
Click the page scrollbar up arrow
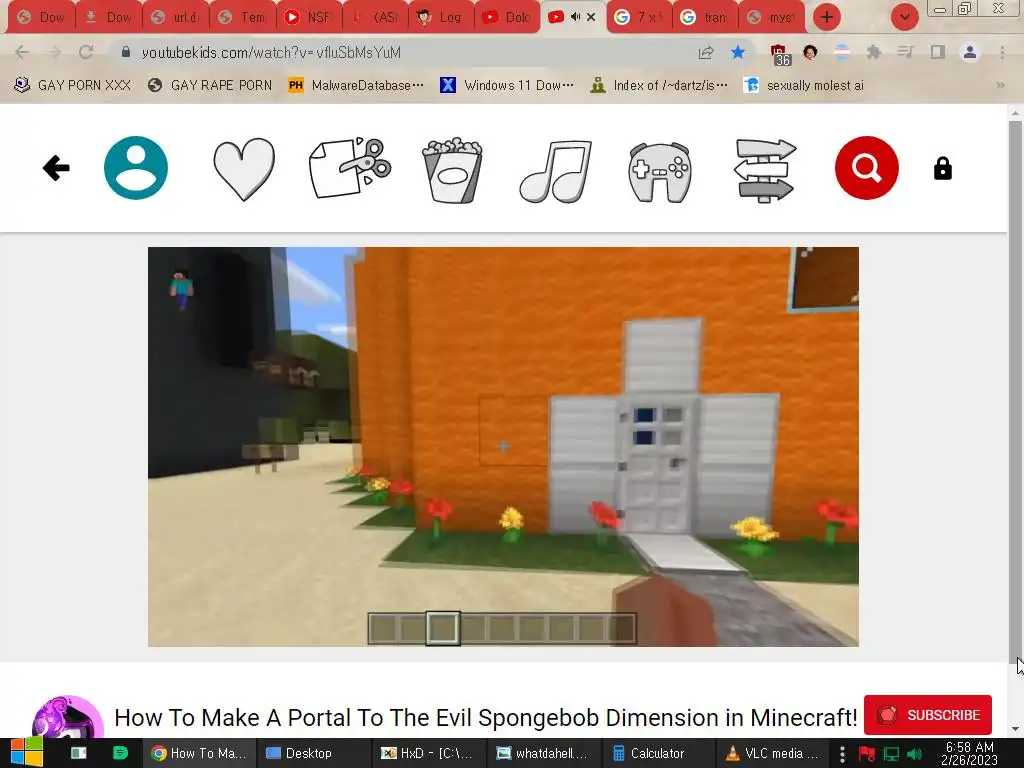point(1015,112)
